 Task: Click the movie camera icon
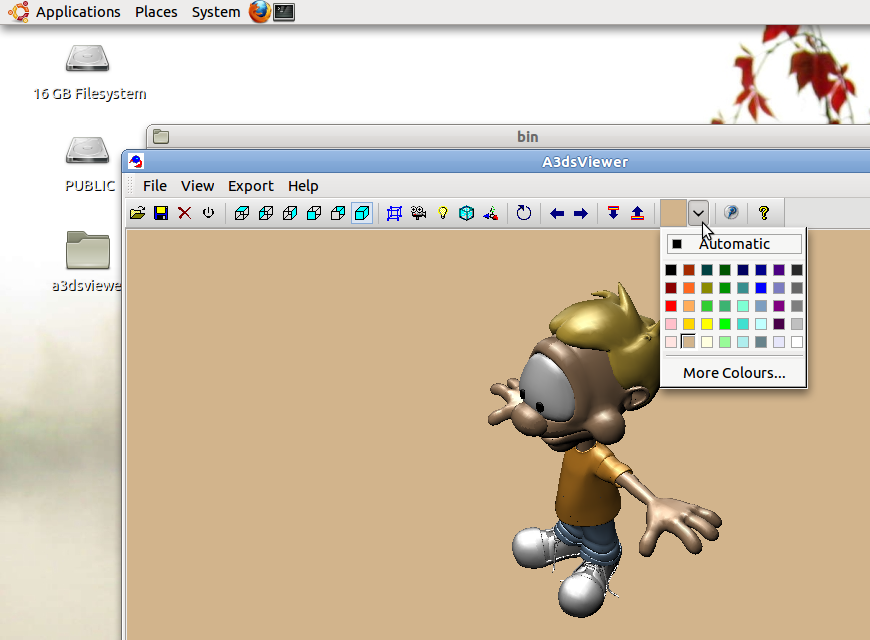(418, 213)
